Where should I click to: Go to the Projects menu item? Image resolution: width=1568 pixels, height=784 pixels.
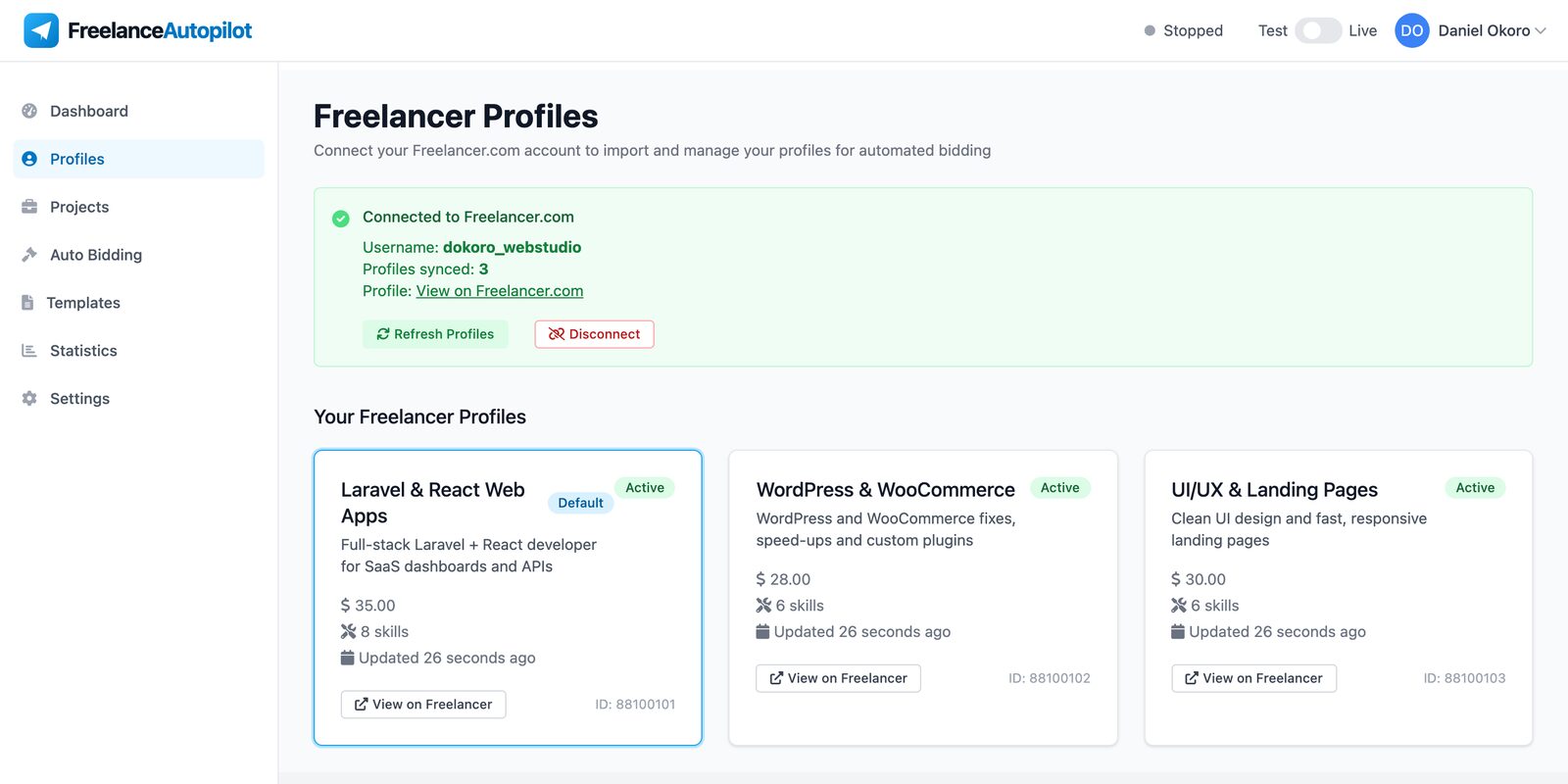[x=138, y=207]
